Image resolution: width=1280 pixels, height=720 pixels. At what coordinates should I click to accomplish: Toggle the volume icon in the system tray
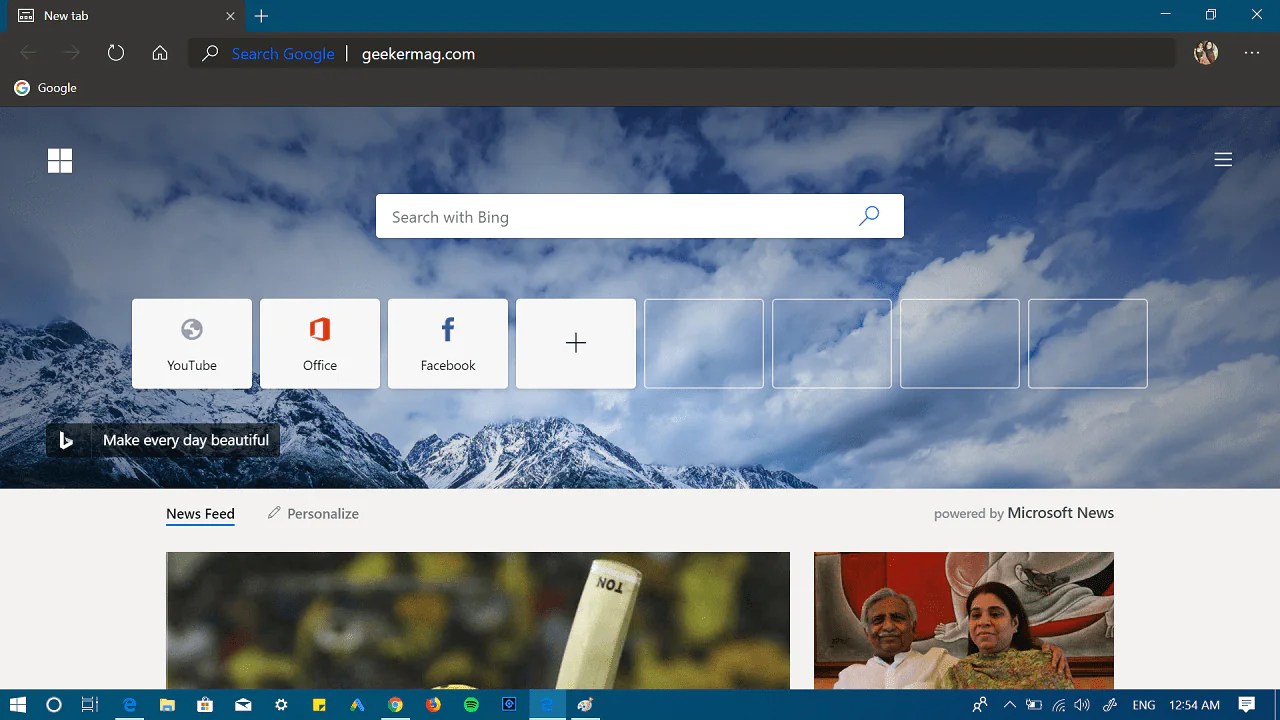point(1082,704)
